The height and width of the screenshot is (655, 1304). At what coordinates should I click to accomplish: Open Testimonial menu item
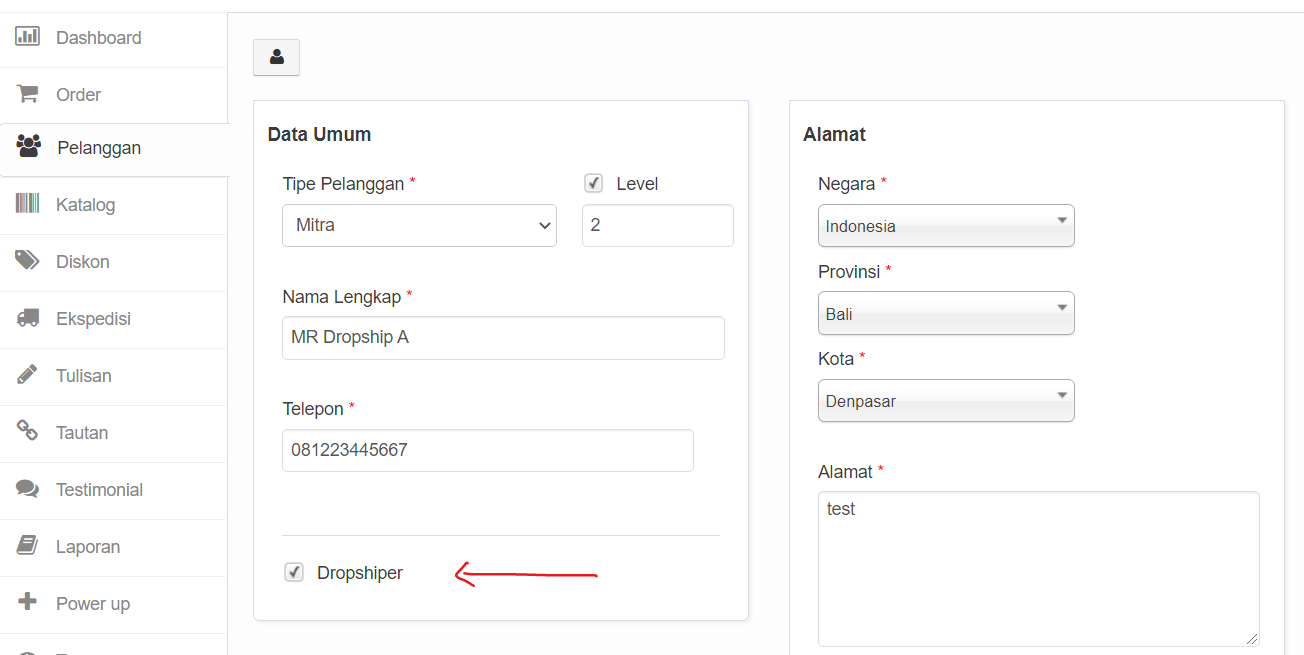pyautogui.click(x=113, y=490)
